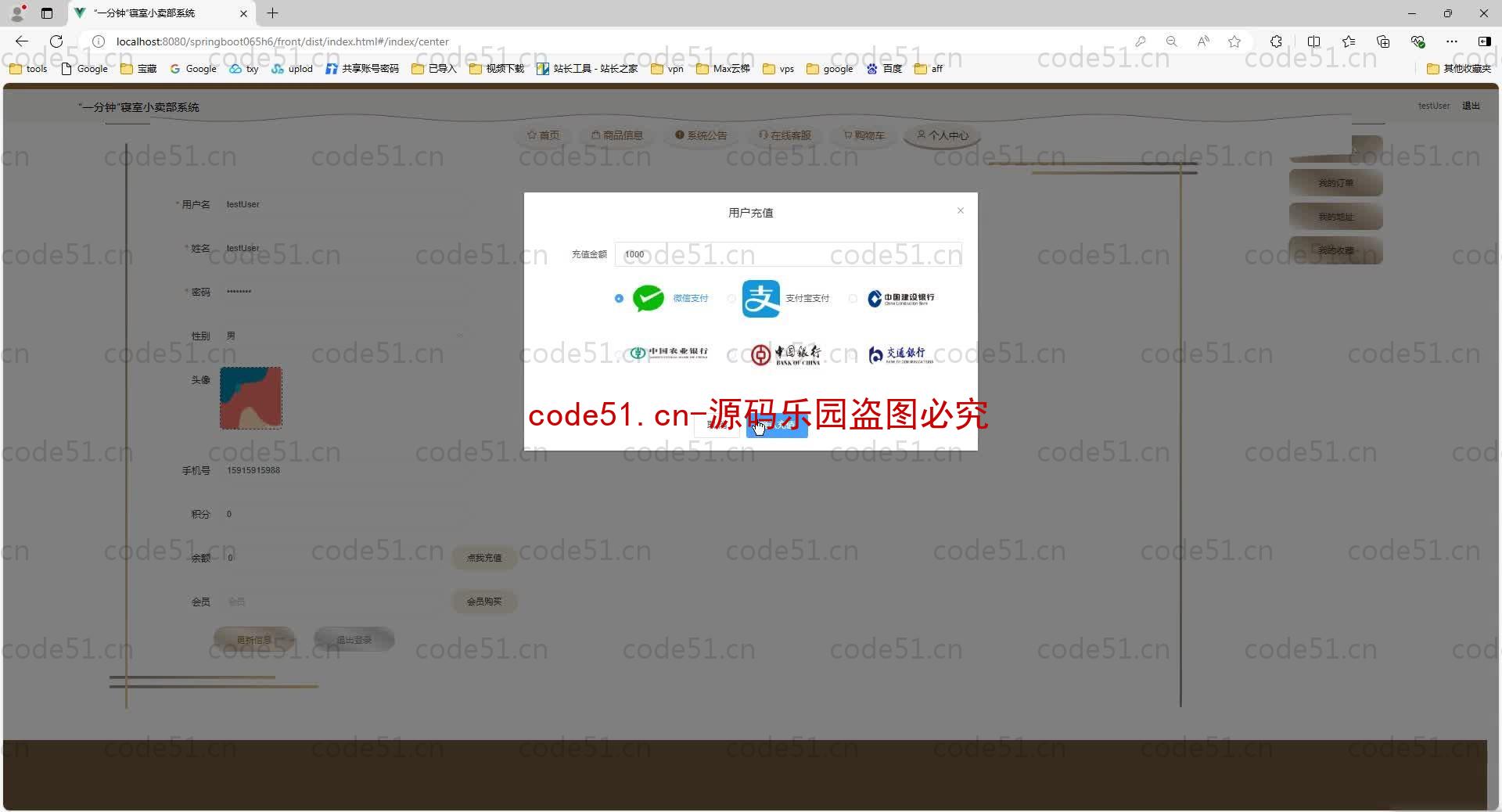Screen dimensions: 1502x812
Task: Open Split screen view icon
Action: pyautogui.click(x=1313, y=41)
